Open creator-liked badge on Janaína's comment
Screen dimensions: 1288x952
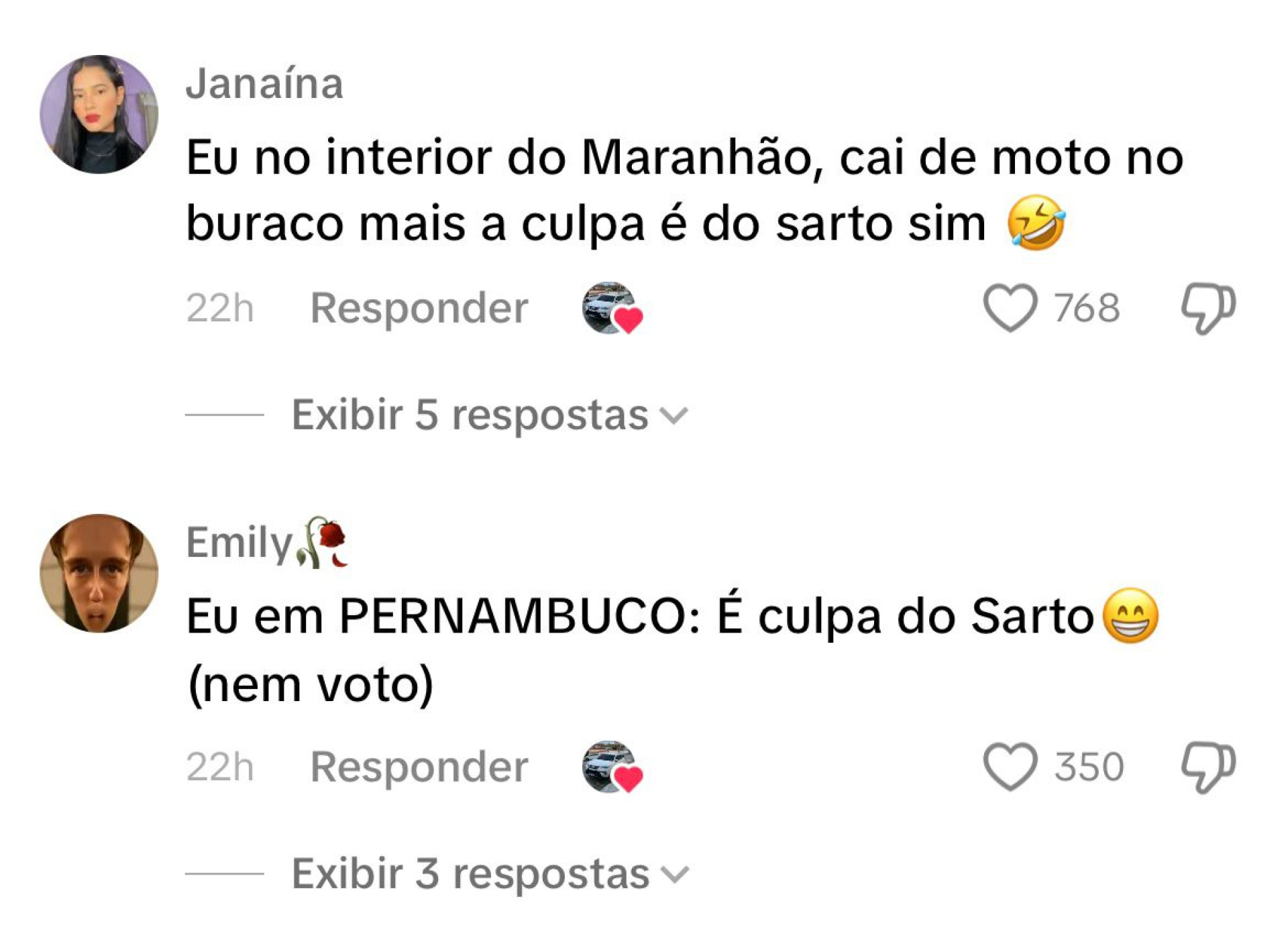(612, 308)
